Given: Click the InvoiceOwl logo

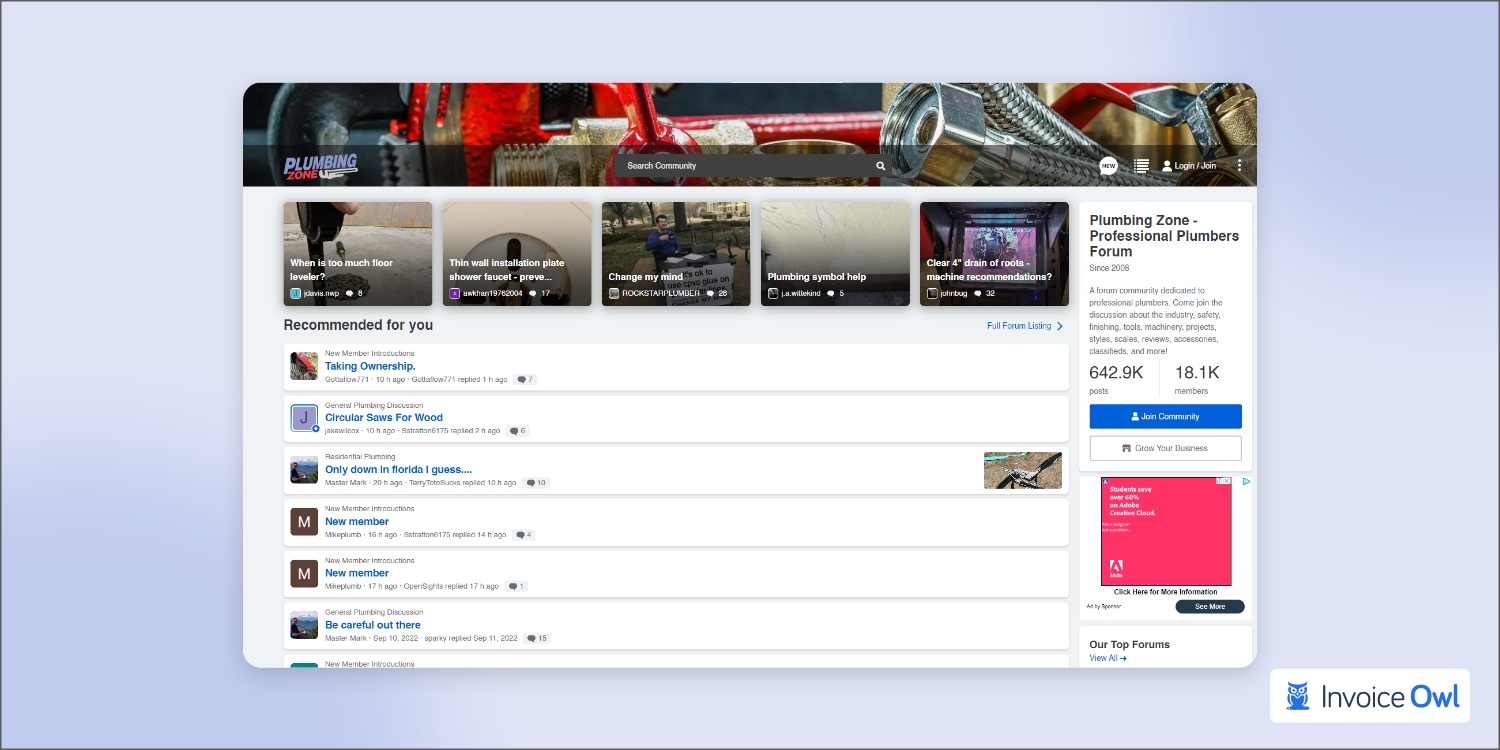Looking at the screenshot, I should point(1370,696).
